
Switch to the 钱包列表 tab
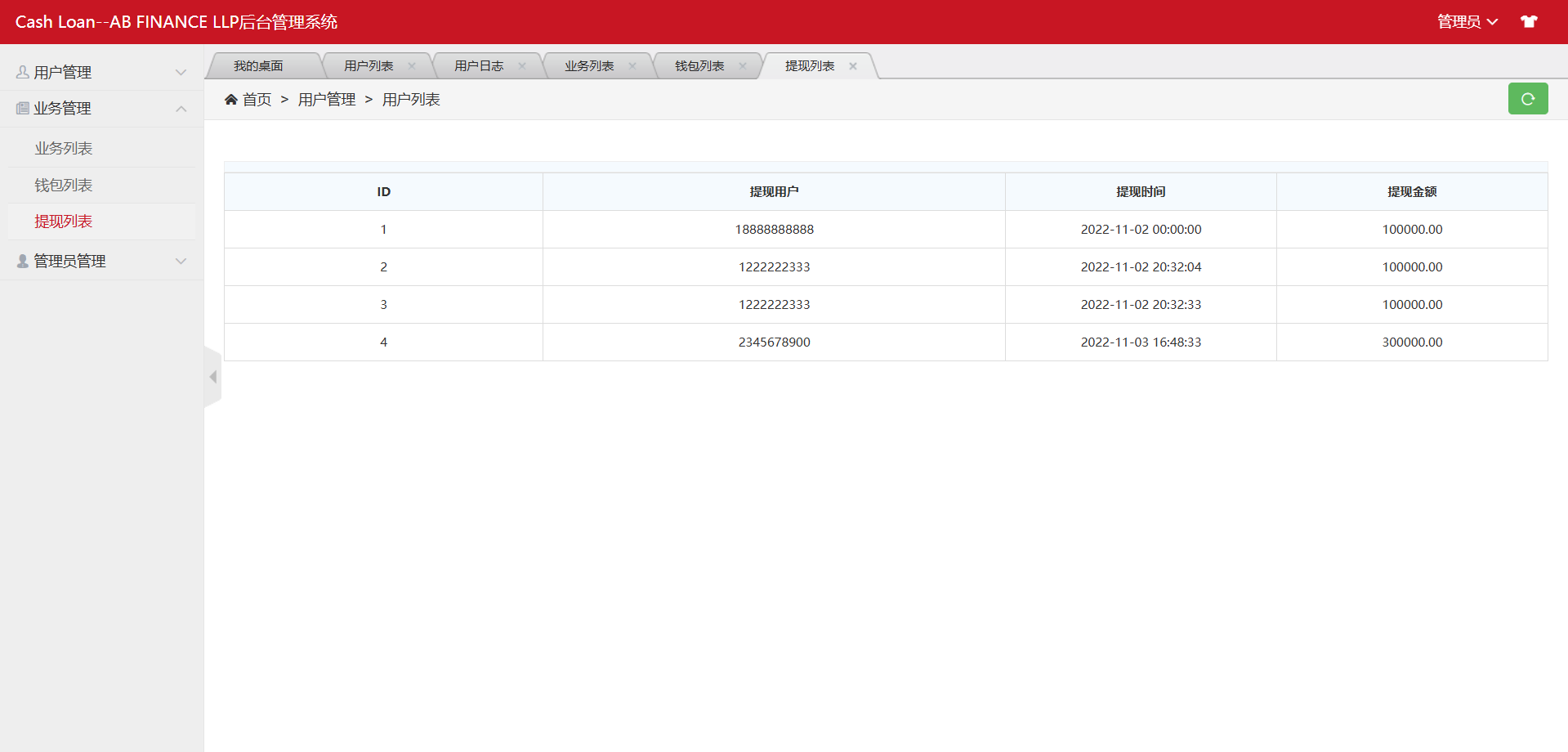[699, 66]
